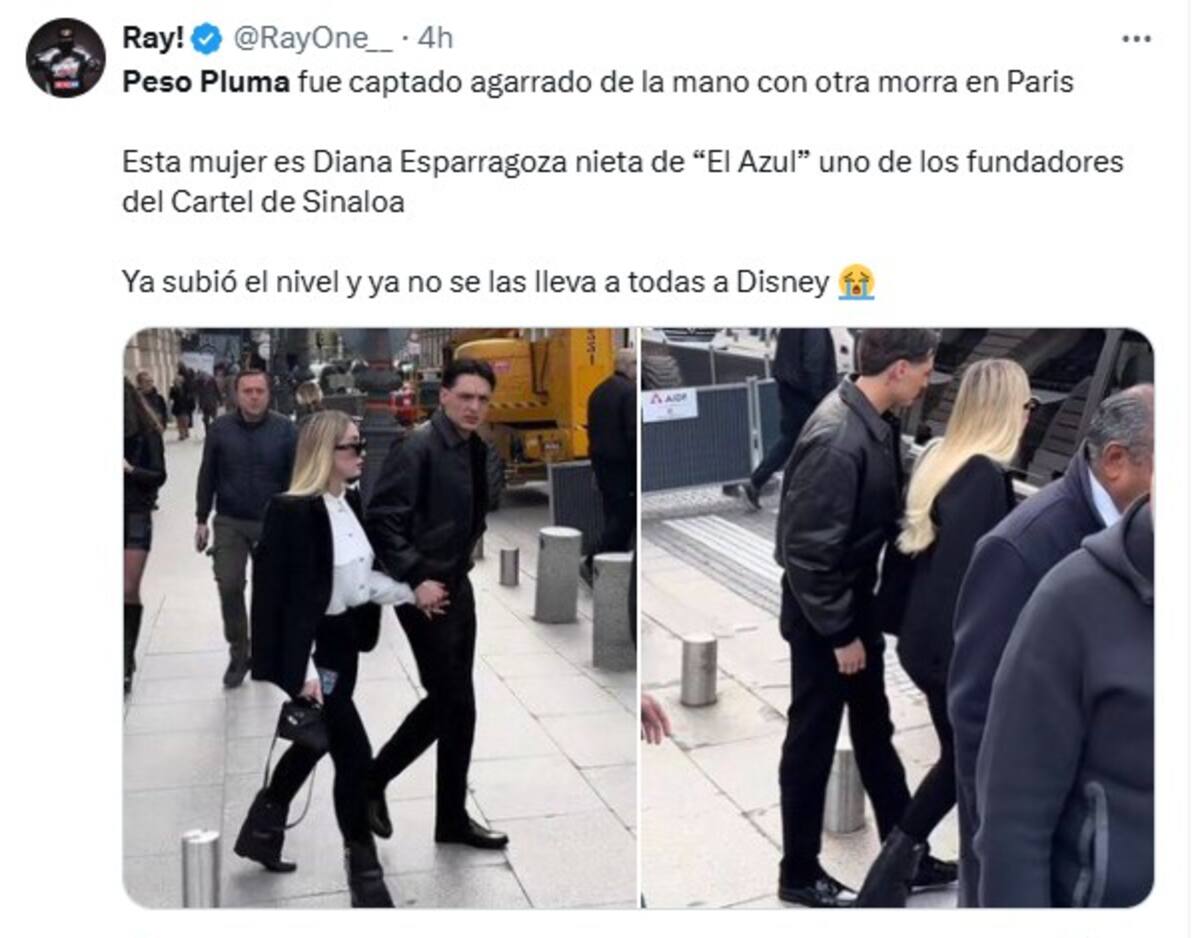This screenshot has width=1200, height=938.
Task: Open the 4h timestamp permalink
Action: point(435,39)
